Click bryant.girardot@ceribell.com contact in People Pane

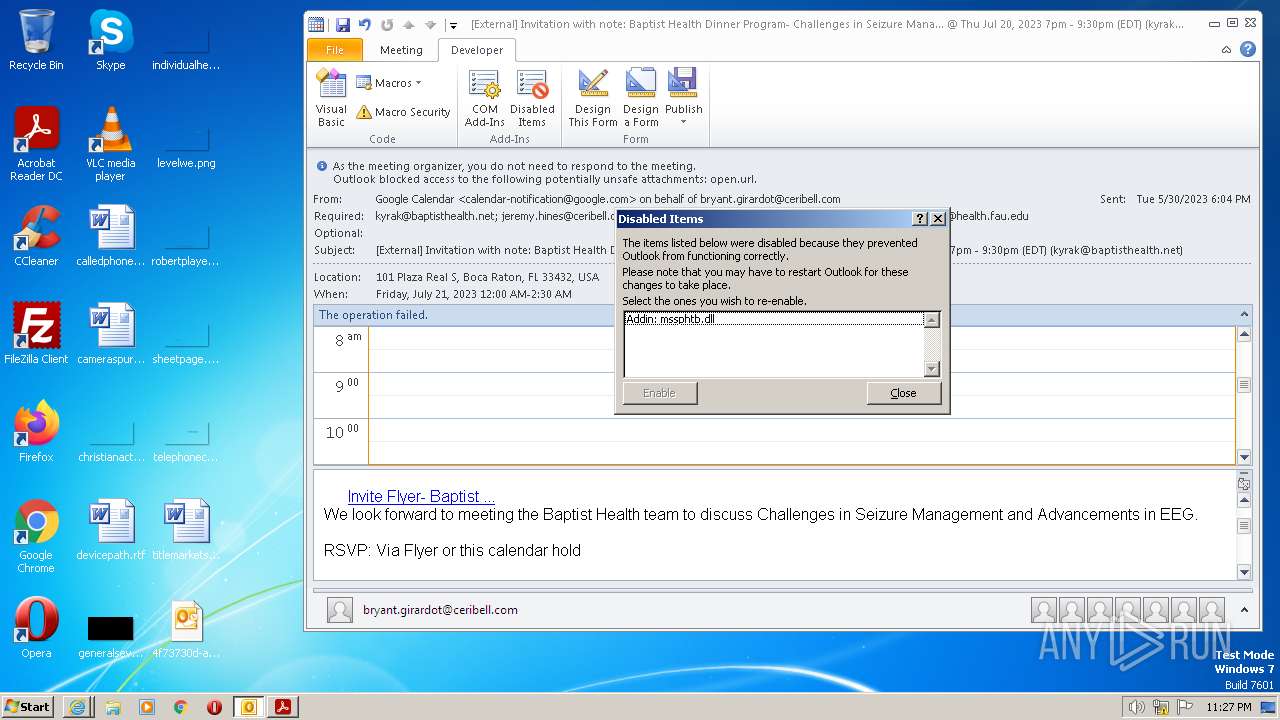440,610
